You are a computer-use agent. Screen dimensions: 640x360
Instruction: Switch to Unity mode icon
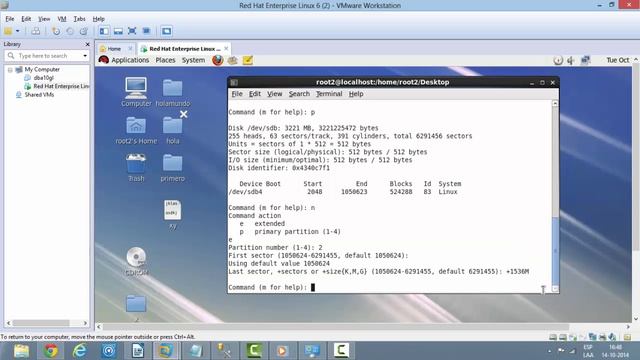(146, 31)
